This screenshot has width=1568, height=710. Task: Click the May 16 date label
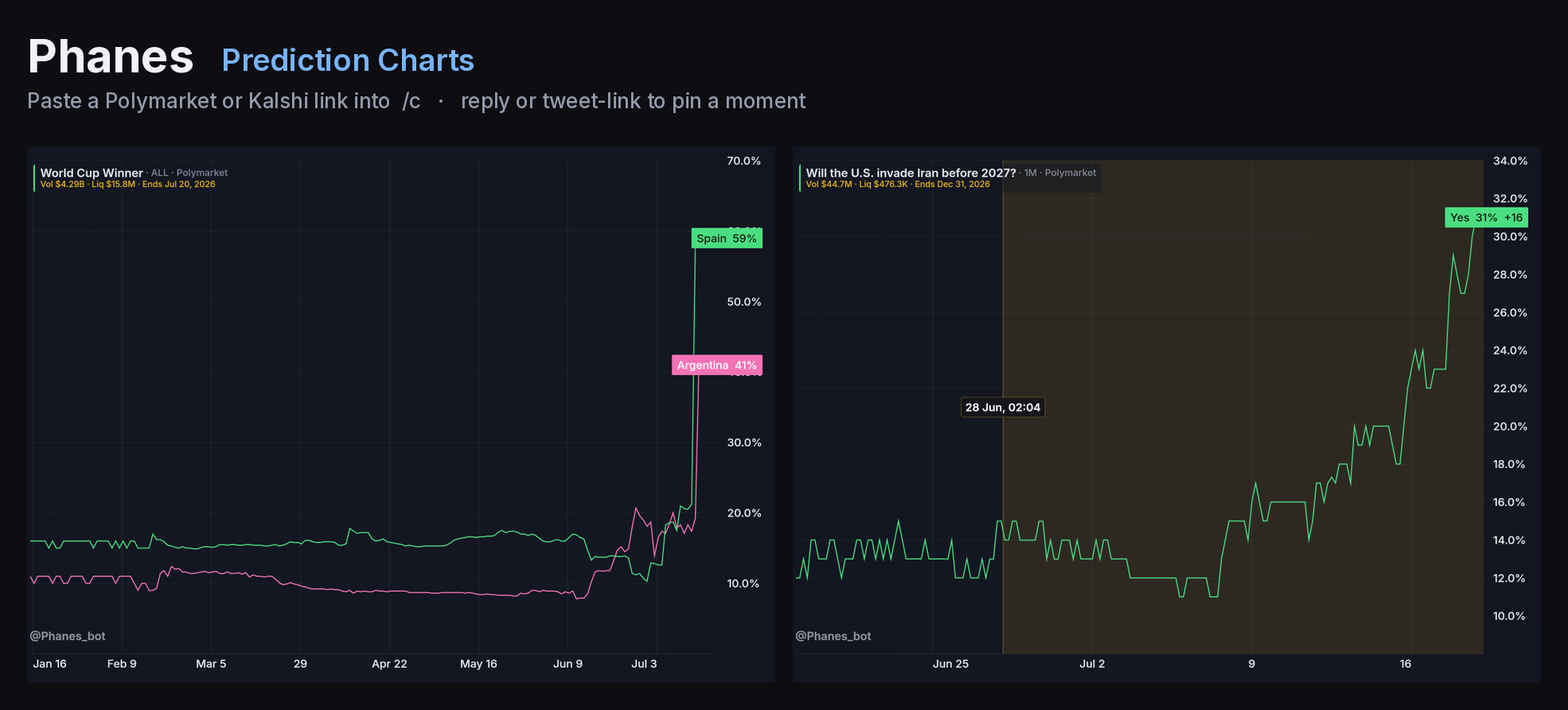(478, 664)
